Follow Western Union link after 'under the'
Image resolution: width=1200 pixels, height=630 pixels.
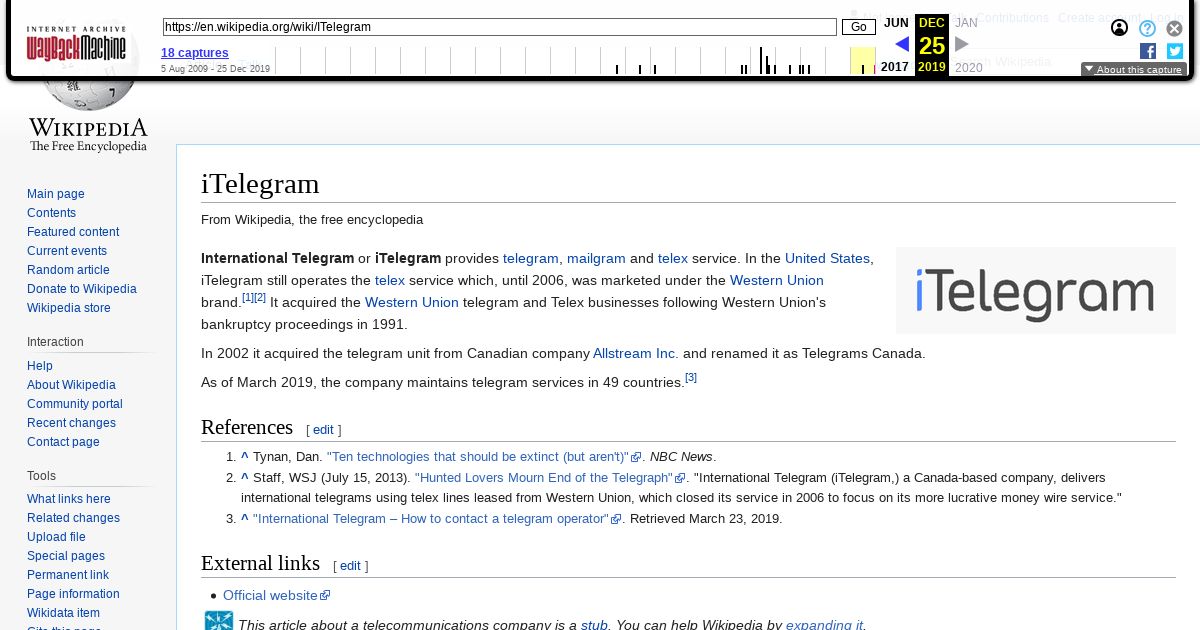click(x=777, y=280)
